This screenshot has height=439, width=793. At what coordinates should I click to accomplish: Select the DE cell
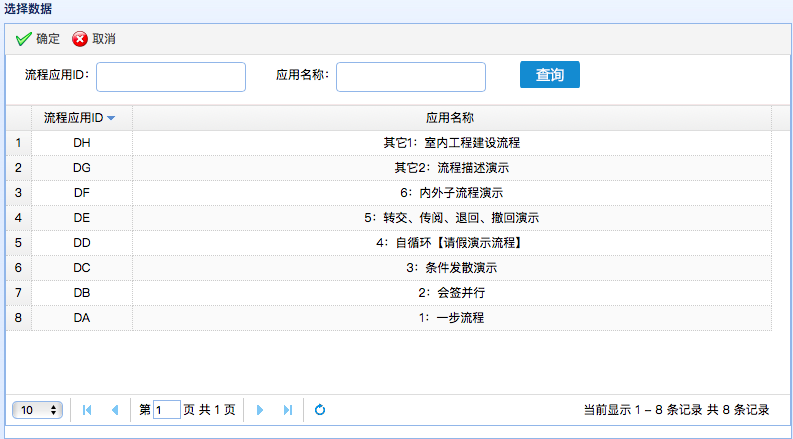click(x=82, y=218)
